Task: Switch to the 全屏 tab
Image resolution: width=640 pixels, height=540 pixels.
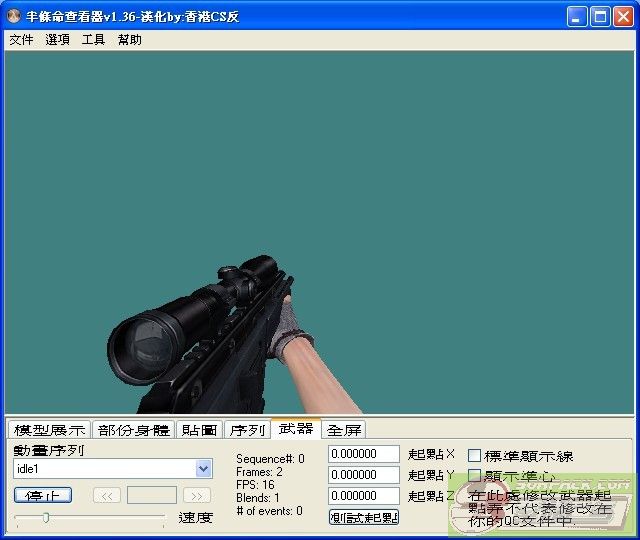Action: click(344, 430)
